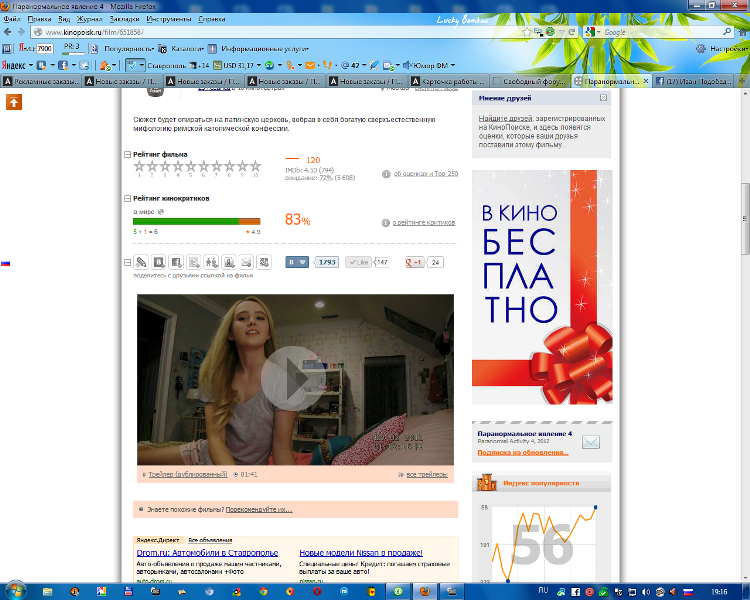The height and width of the screenshot is (600, 750).
Task: Open Windows Start menu orb
Action: click(x=14, y=591)
